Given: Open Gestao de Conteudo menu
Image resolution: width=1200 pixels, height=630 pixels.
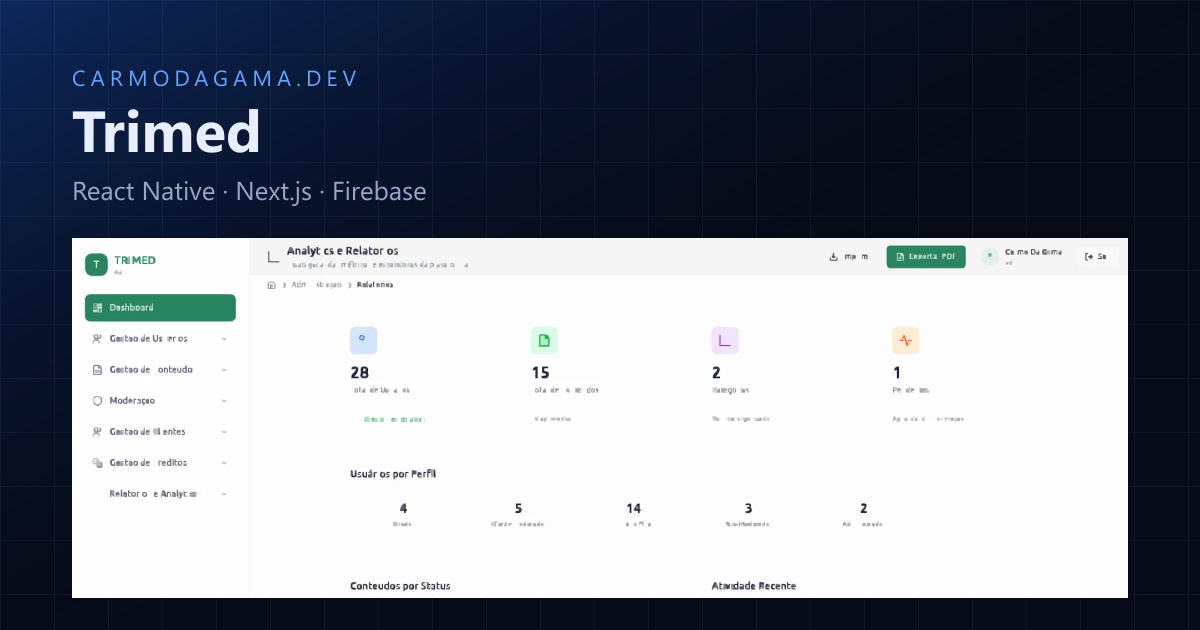Looking at the screenshot, I should (x=160, y=370).
